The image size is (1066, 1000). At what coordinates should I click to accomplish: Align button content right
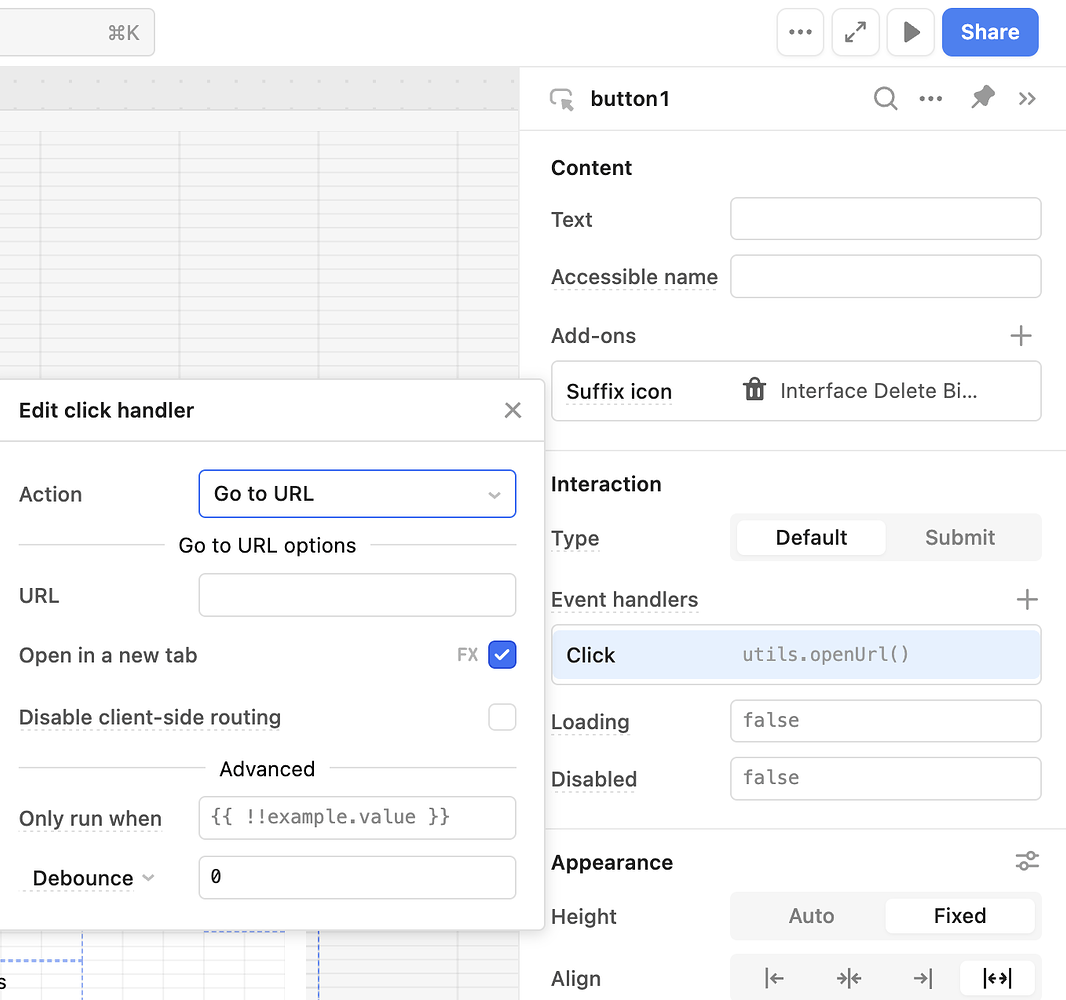[923, 978]
